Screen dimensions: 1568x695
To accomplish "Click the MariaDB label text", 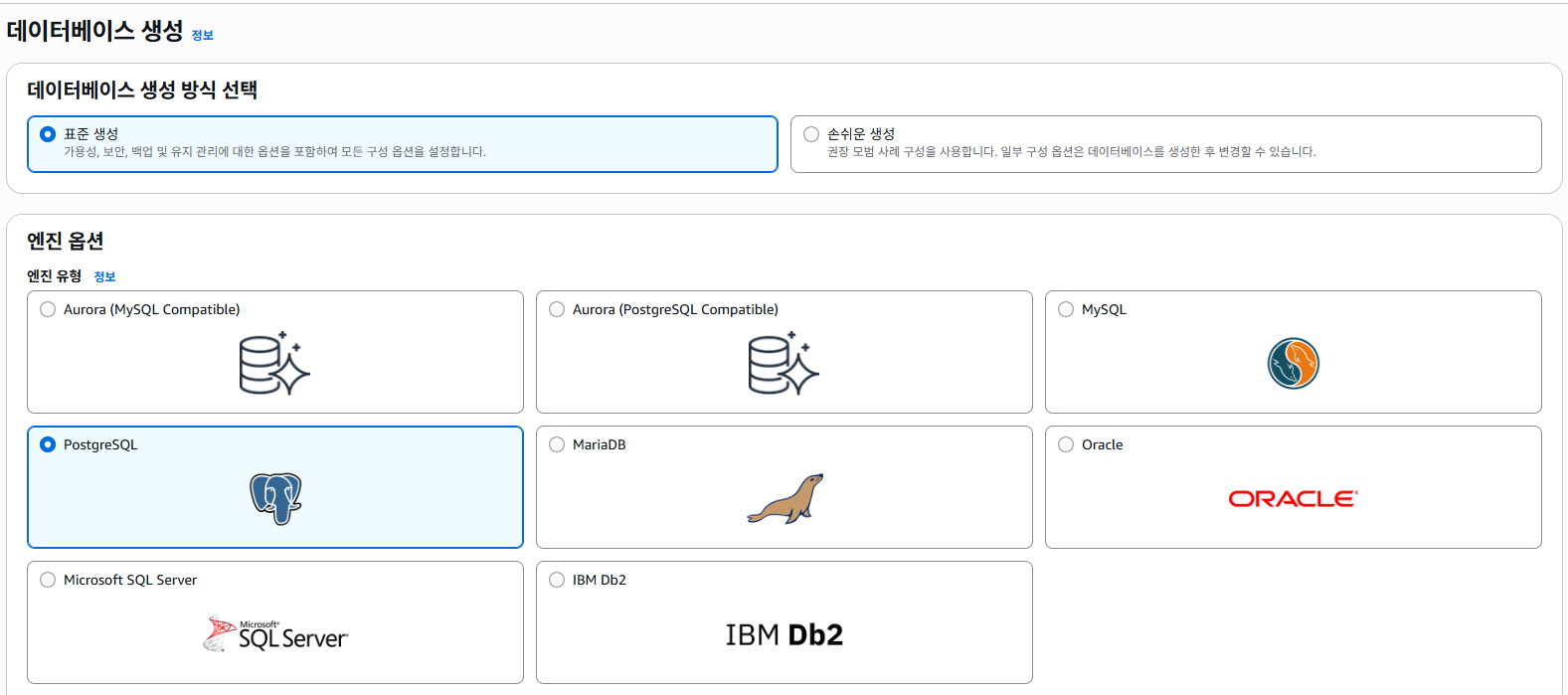I will 599,444.
